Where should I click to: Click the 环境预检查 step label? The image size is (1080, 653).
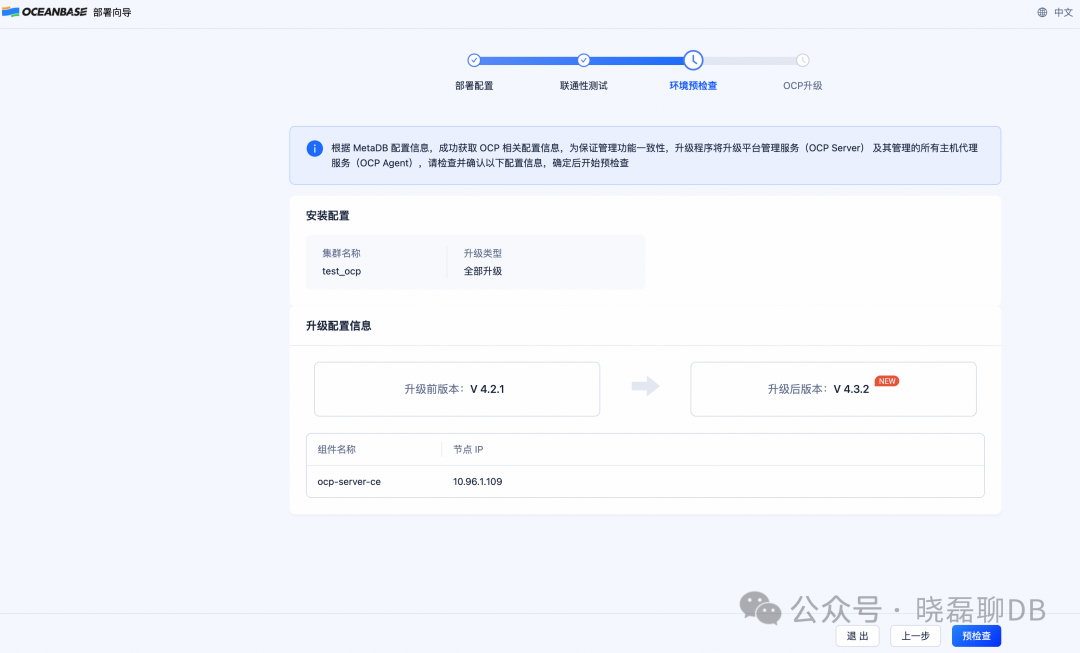[693, 85]
